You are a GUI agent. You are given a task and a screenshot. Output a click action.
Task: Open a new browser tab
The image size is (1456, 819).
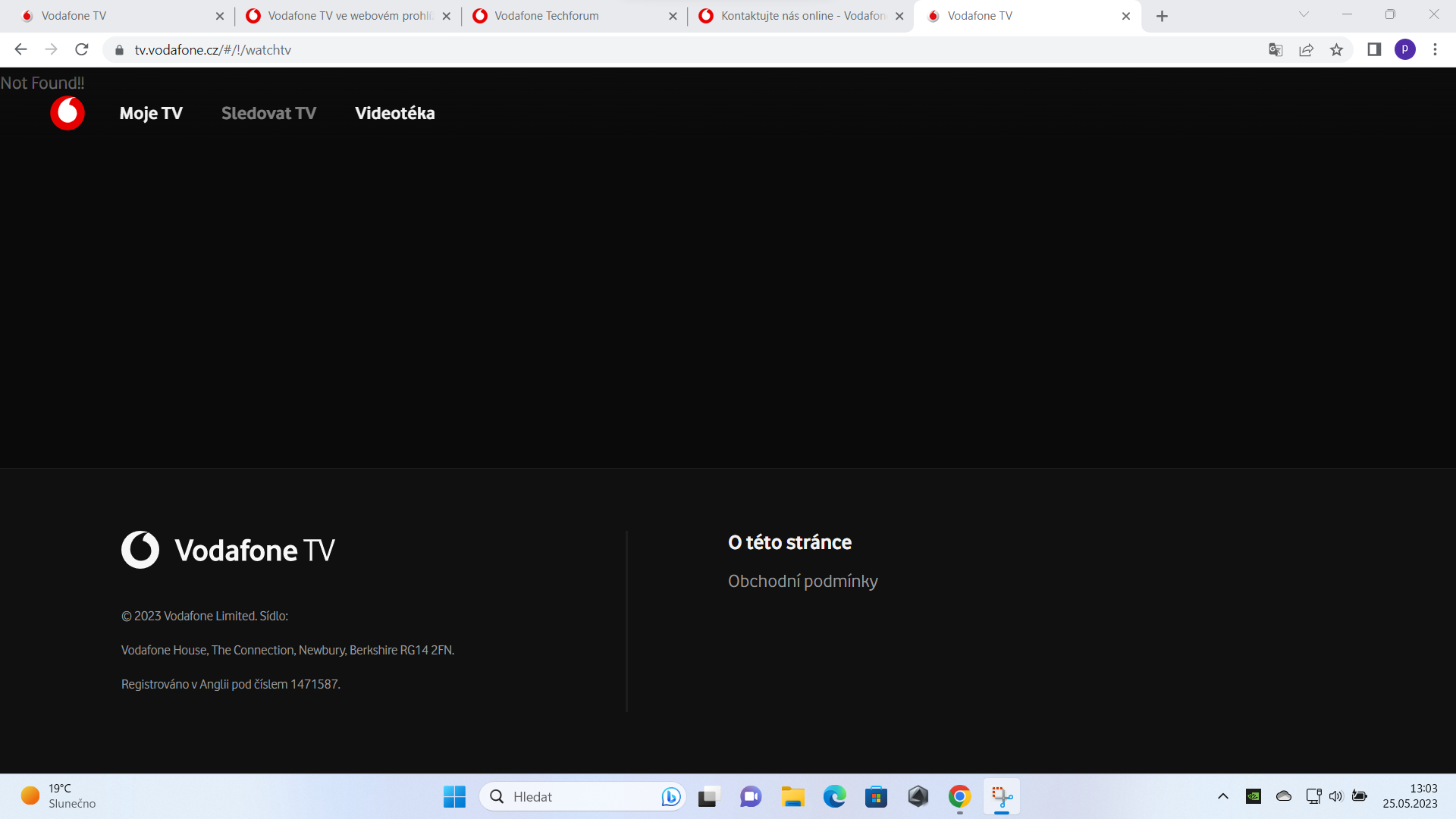[x=1162, y=16]
